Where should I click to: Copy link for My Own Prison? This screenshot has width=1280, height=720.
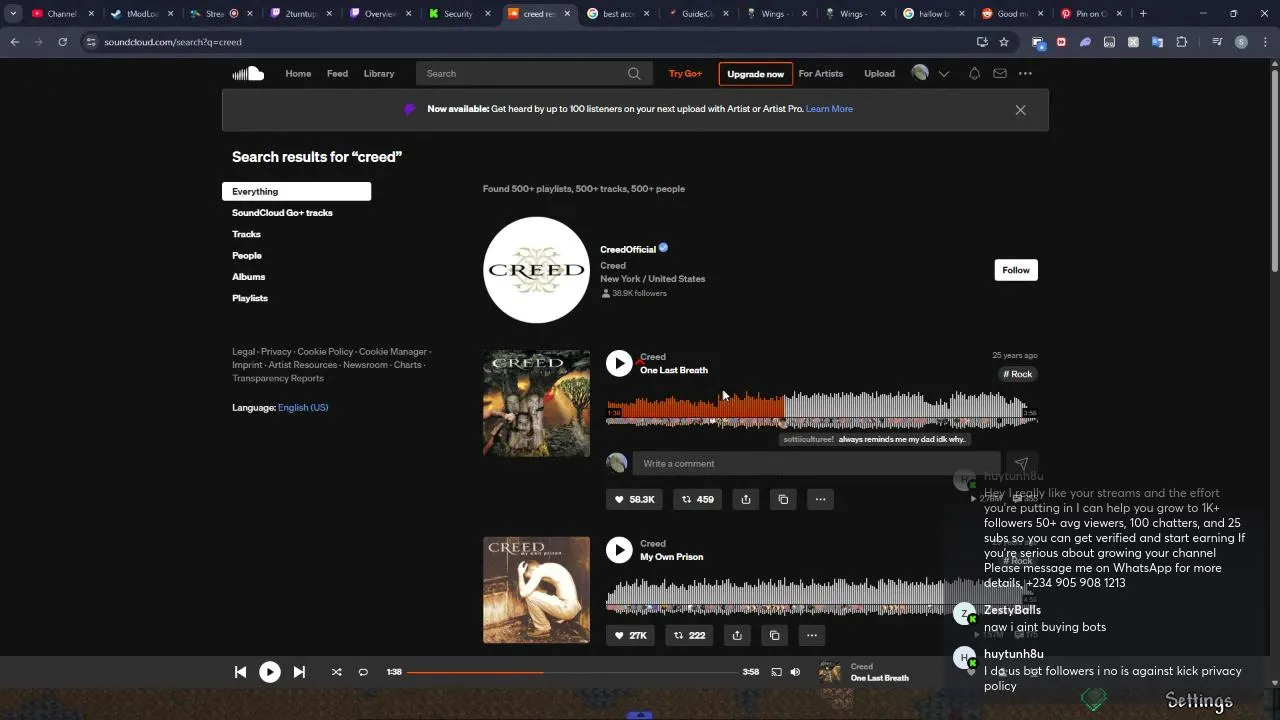[774, 635]
